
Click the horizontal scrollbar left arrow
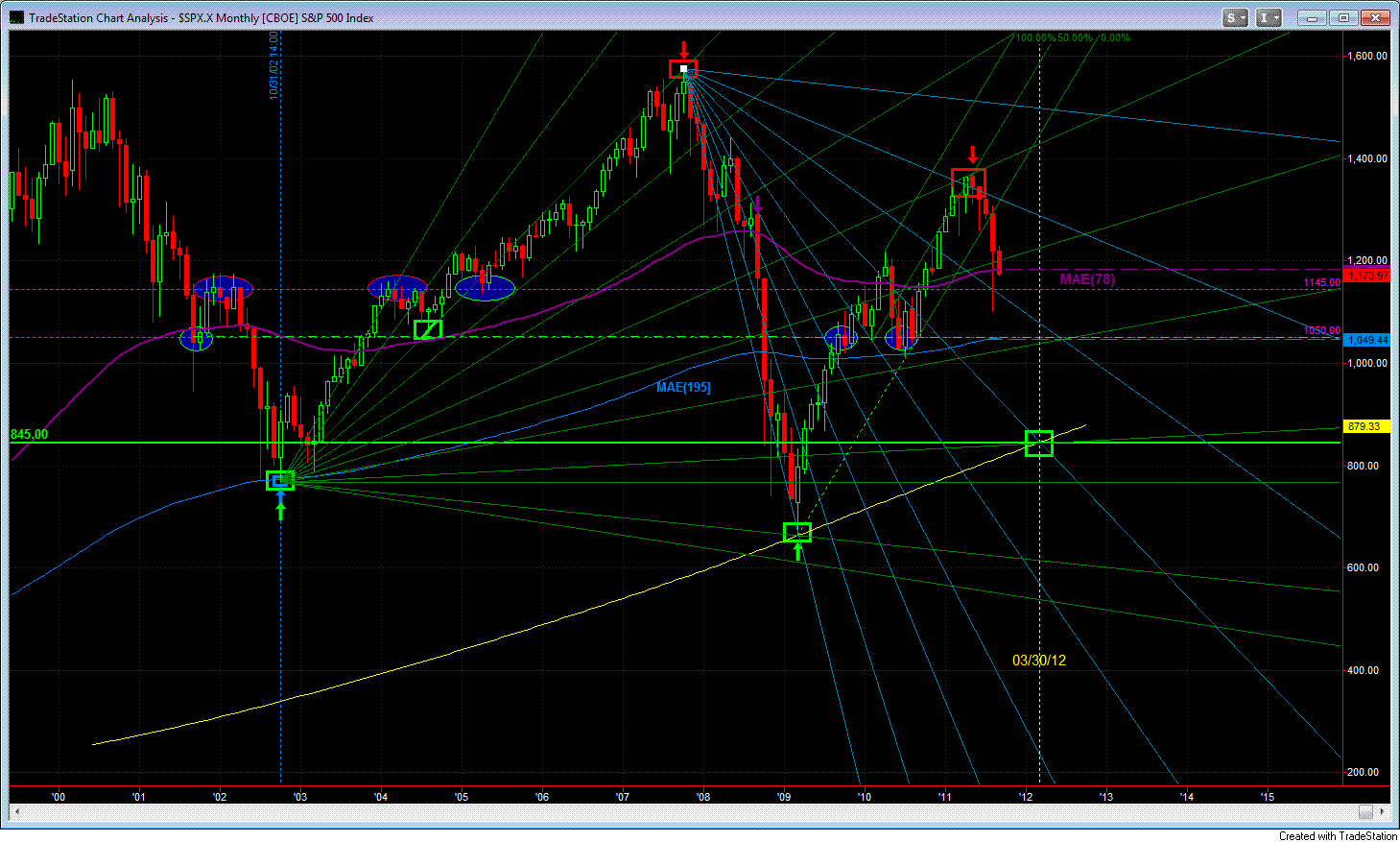click(x=15, y=813)
